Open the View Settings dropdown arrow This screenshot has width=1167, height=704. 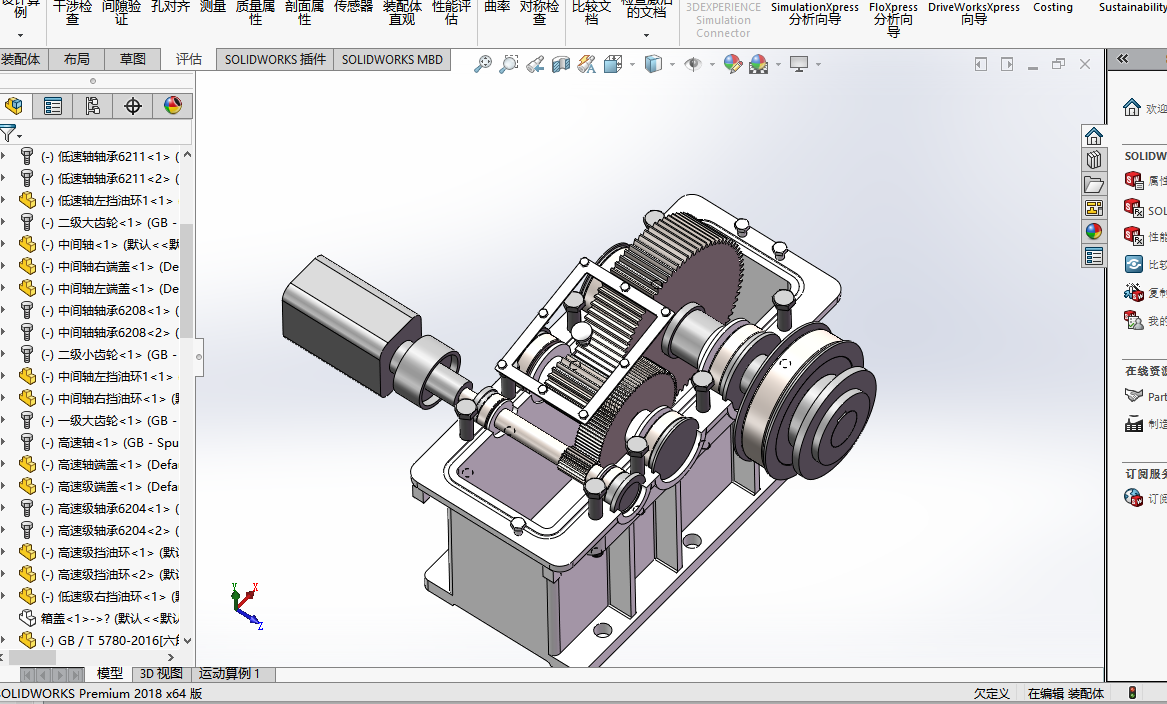818,65
